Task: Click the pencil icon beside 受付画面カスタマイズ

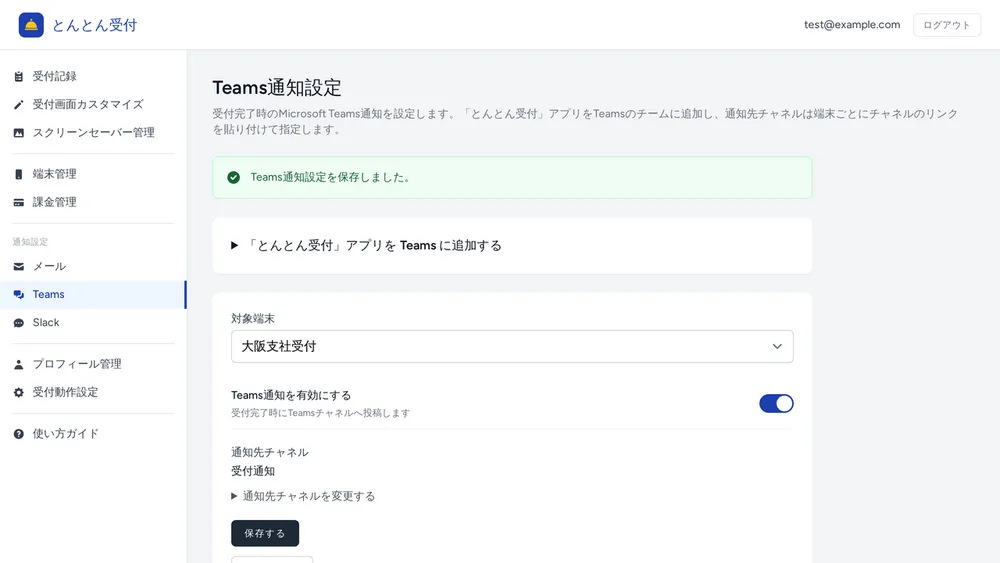Action: click(18, 105)
